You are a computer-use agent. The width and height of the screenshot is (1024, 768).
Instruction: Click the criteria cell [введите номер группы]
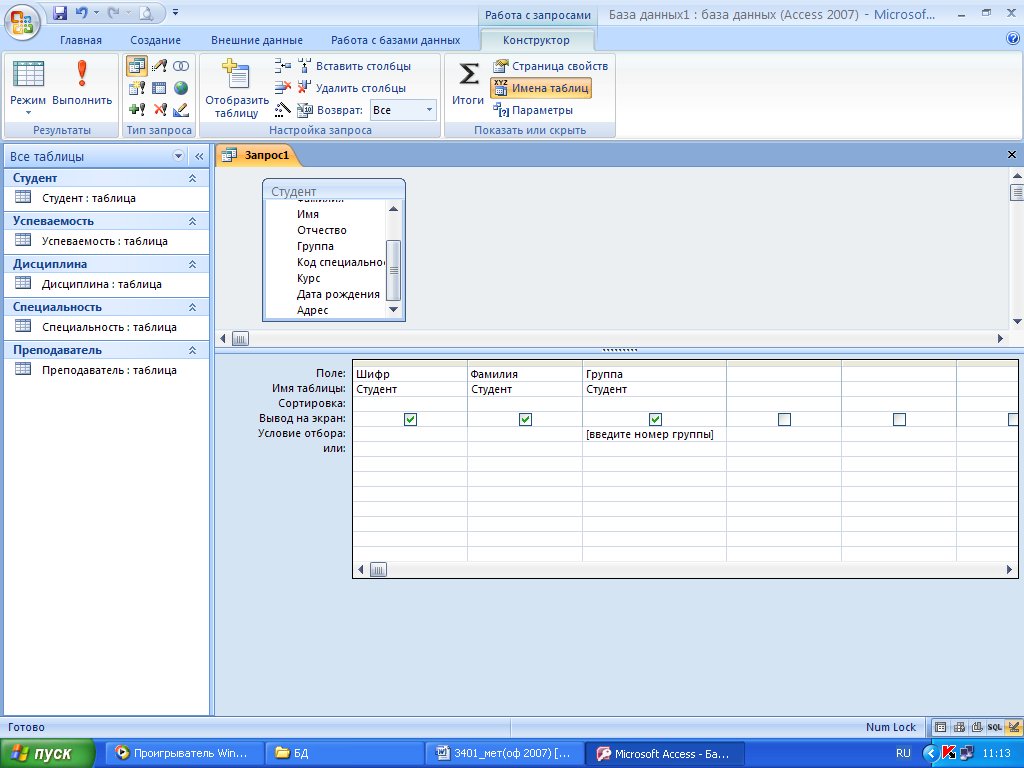tap(654, 434)
